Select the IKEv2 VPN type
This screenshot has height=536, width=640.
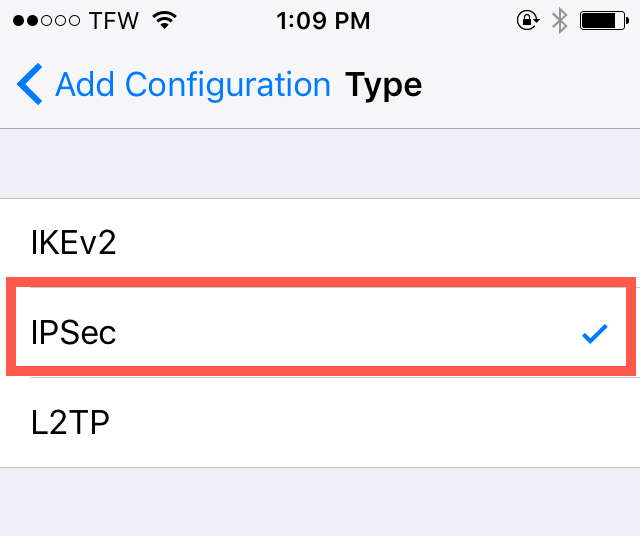pos(320,242)
